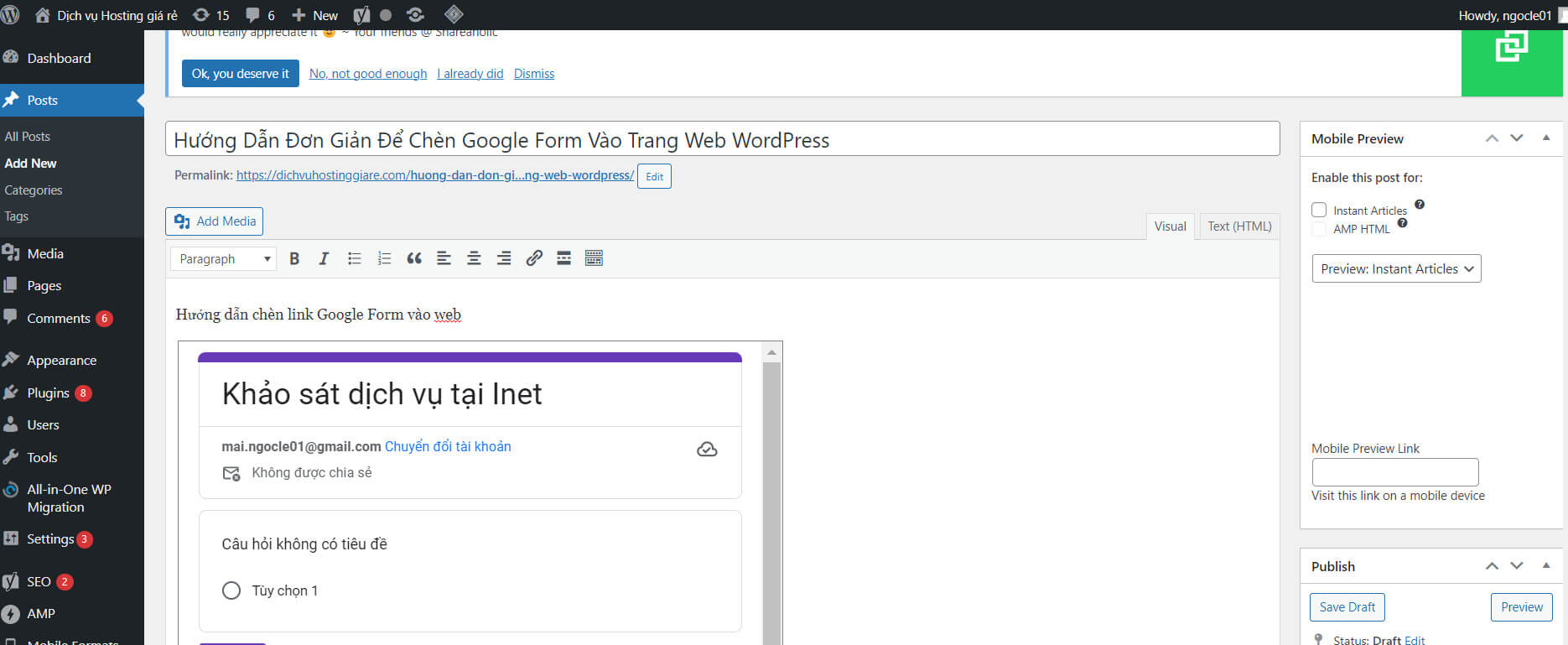1568x645 pixels.
Task: Open the Paragraph format dropdown
Action: pyautogui.click(x=223, y=258)
